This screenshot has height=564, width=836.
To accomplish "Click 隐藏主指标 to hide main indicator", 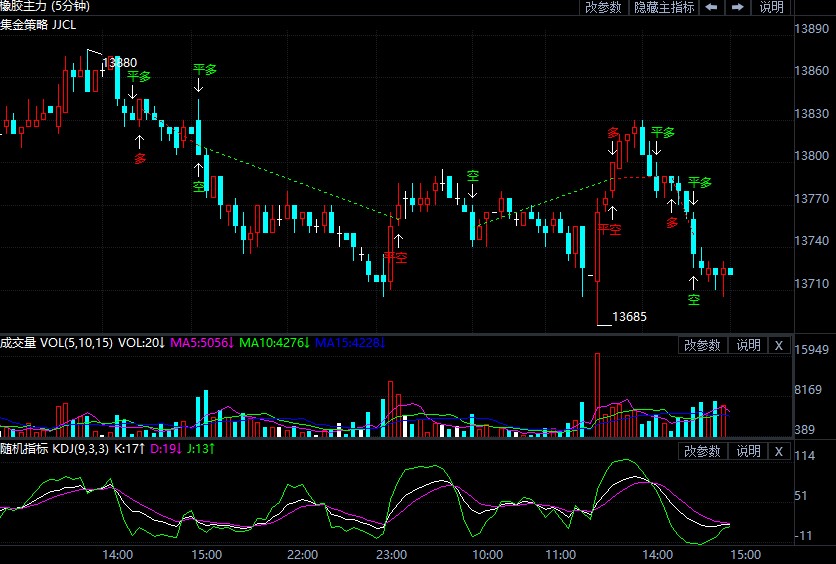I will (x=664, y=7).
